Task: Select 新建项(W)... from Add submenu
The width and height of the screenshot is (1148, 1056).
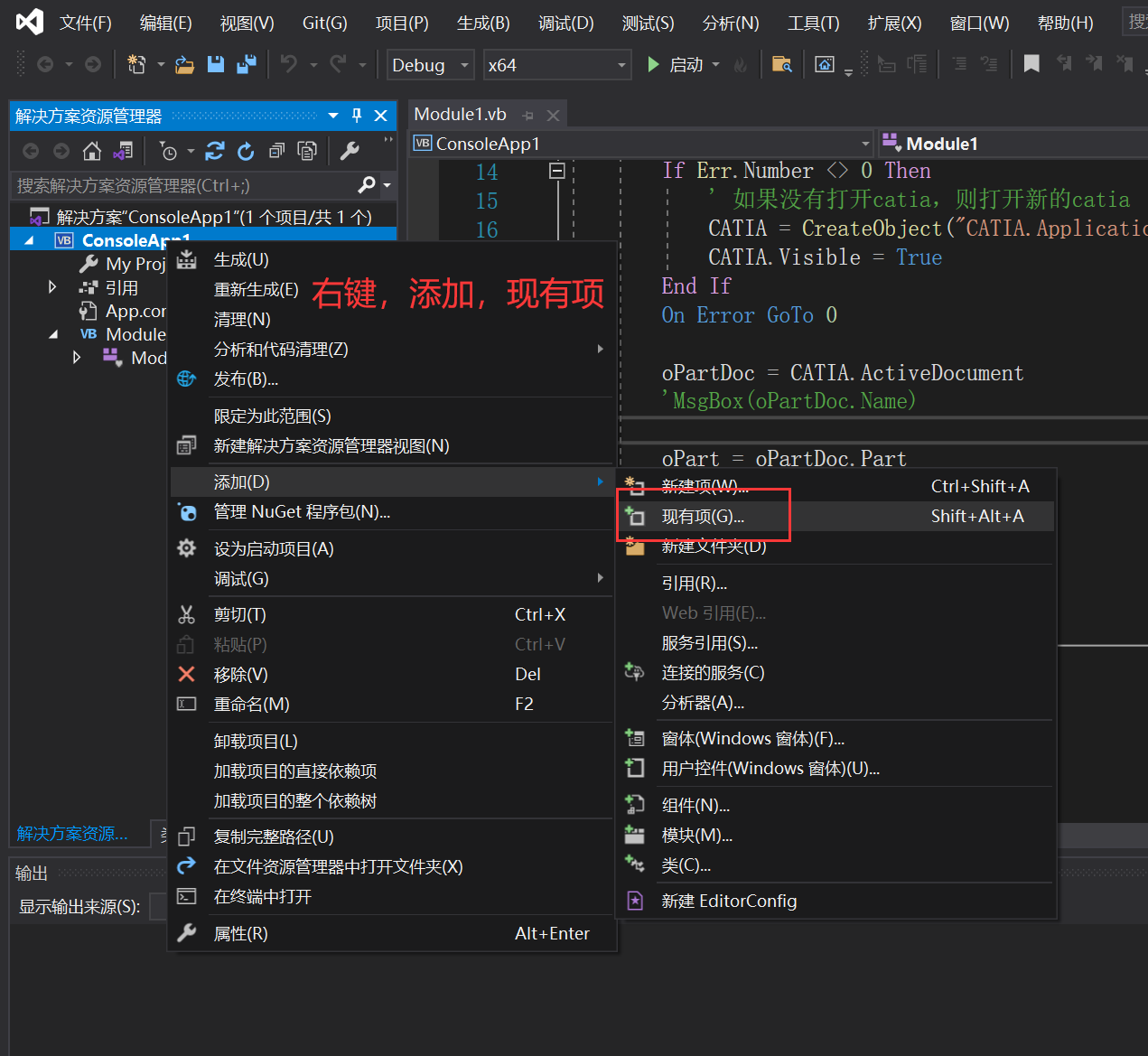Action: [835, 486]
